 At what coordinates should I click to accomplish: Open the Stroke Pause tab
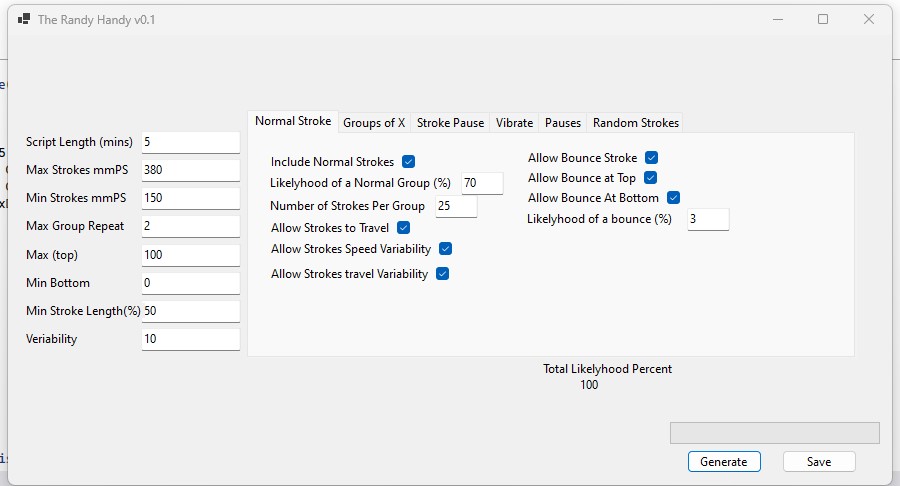coord(450,123)
